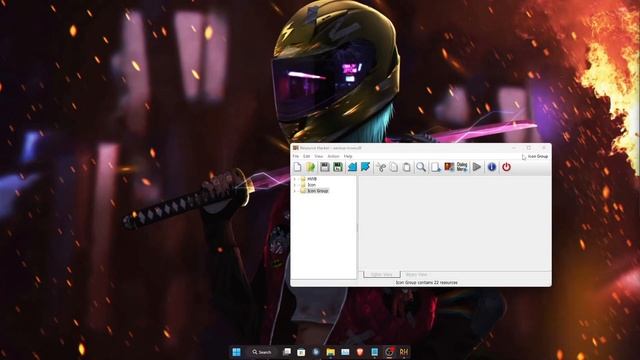Select the Icon Group tree item
640x360 pixels.
318,191
